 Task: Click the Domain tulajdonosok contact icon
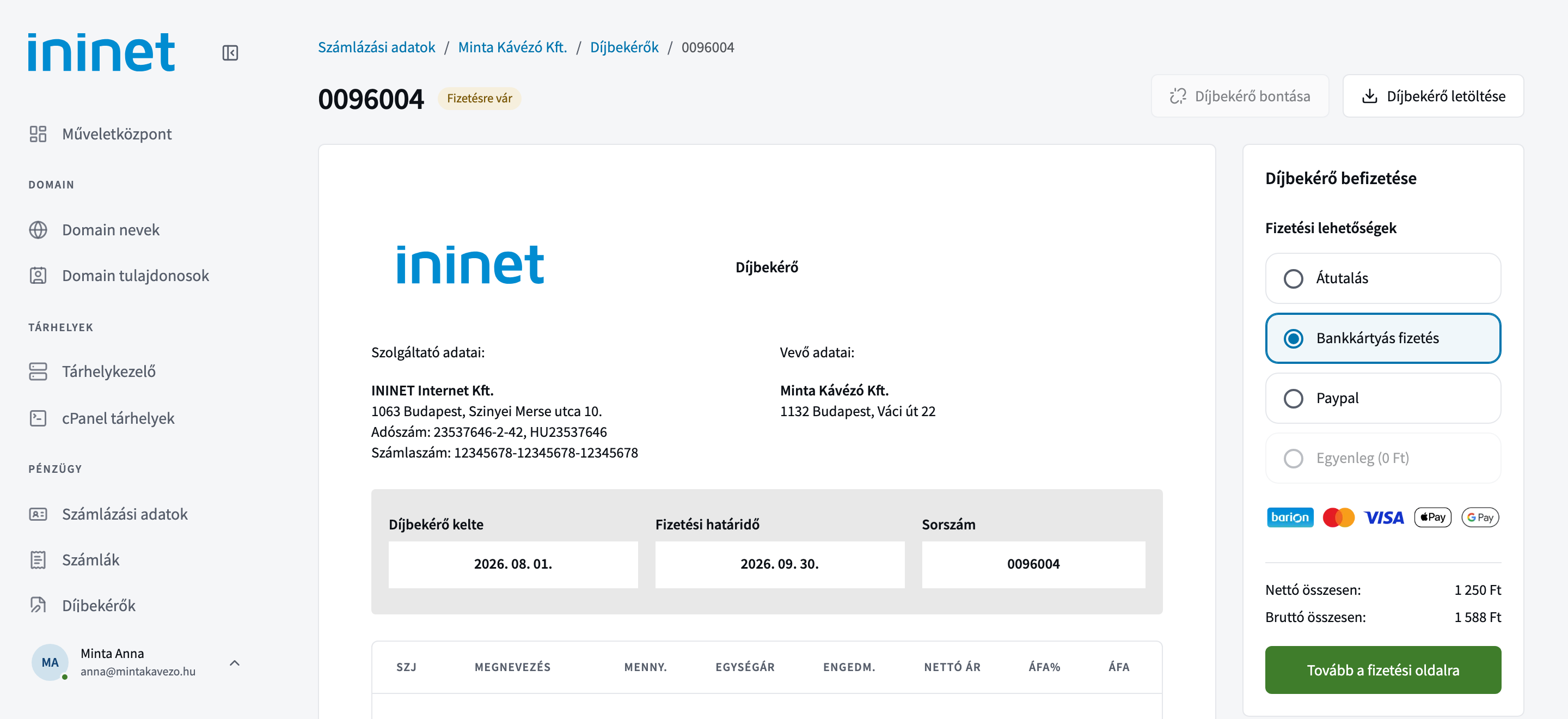coord(38,276)
